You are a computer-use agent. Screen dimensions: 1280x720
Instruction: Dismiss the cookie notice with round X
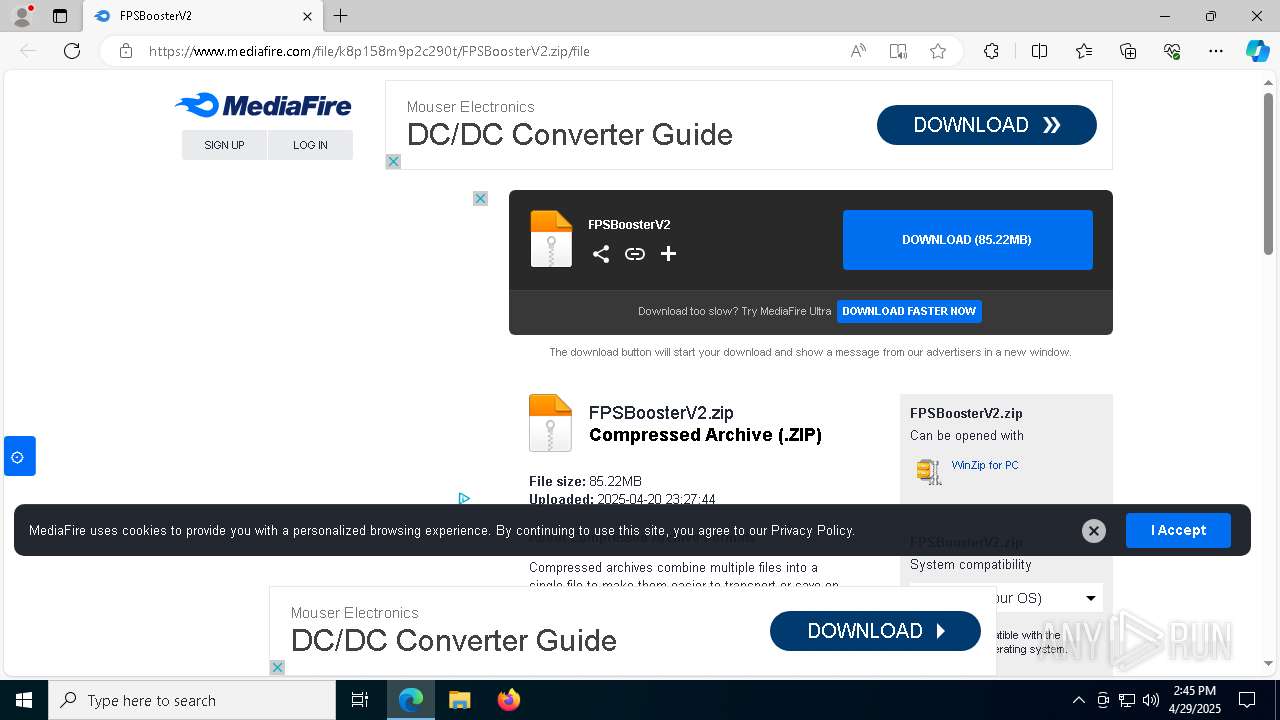click(1094, 531)
